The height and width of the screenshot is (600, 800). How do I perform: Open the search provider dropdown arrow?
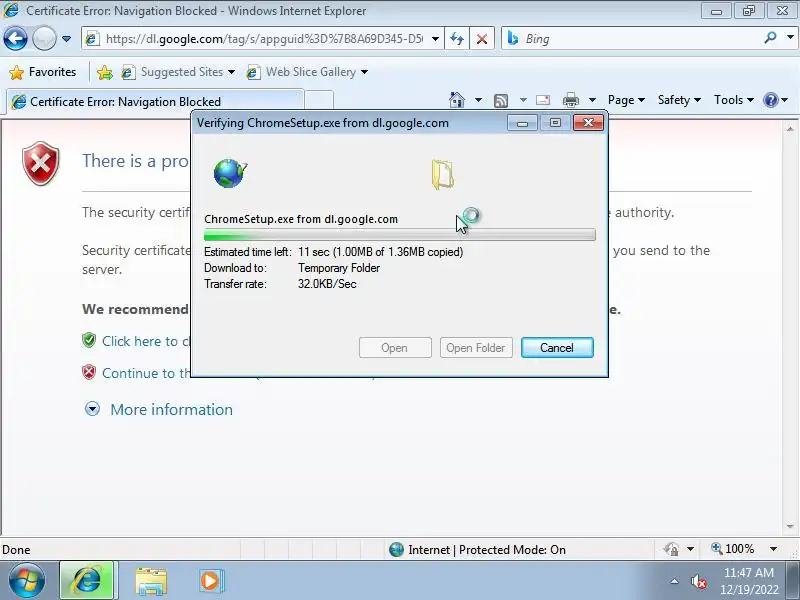[x=790, y=37]
